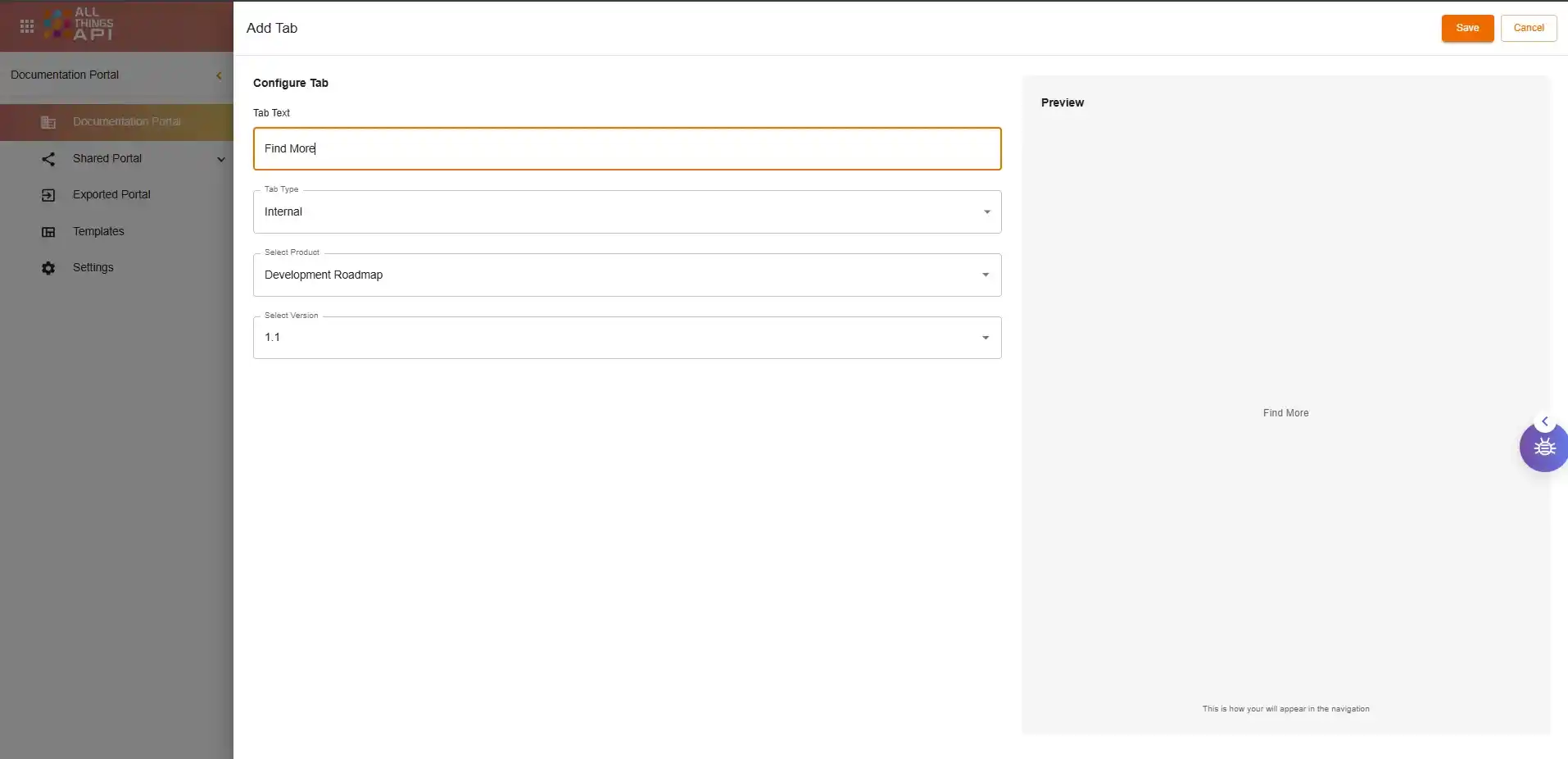The width and height of the screenshot is (1568, 759).
Task: Expand the Shared Portal submenu chevron
Action: click(221, 159)
